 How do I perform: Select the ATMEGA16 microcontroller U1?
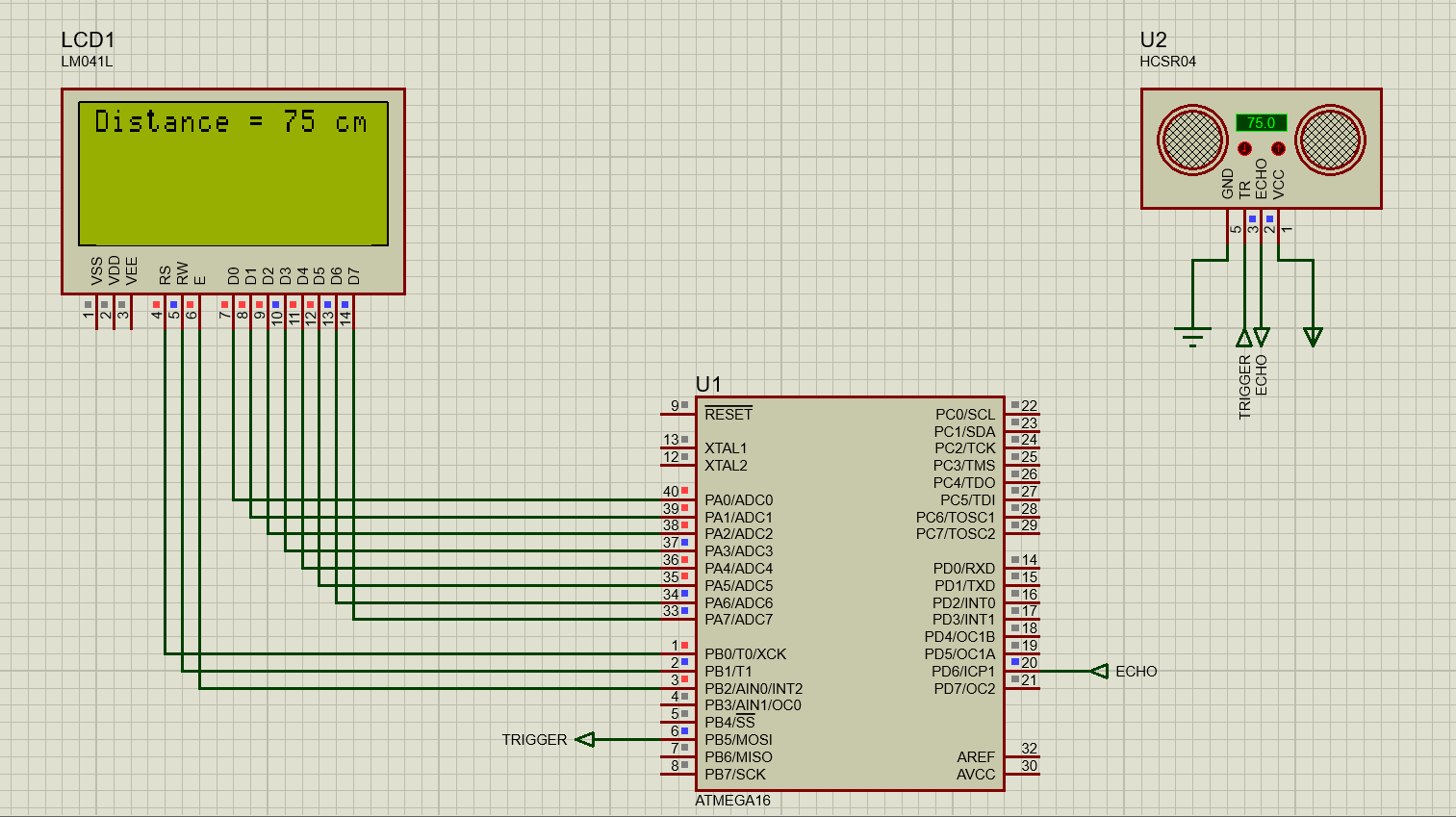[847, 597]
